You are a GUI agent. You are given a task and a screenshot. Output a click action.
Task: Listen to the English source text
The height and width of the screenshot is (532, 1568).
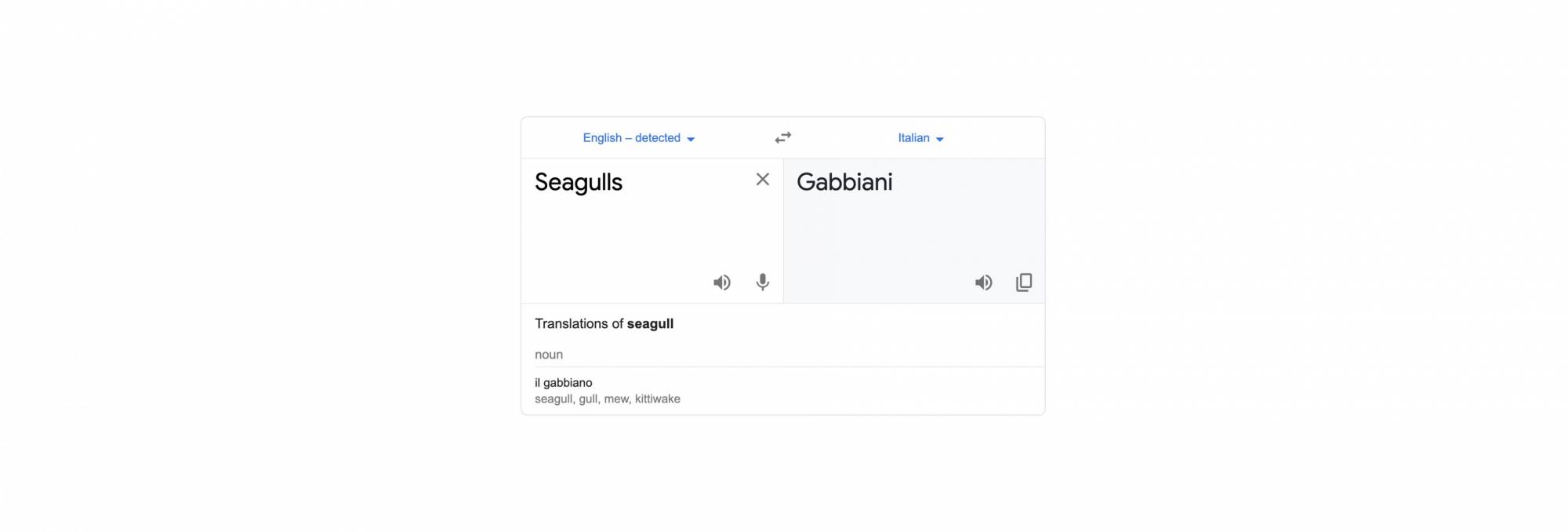[722, 282]
